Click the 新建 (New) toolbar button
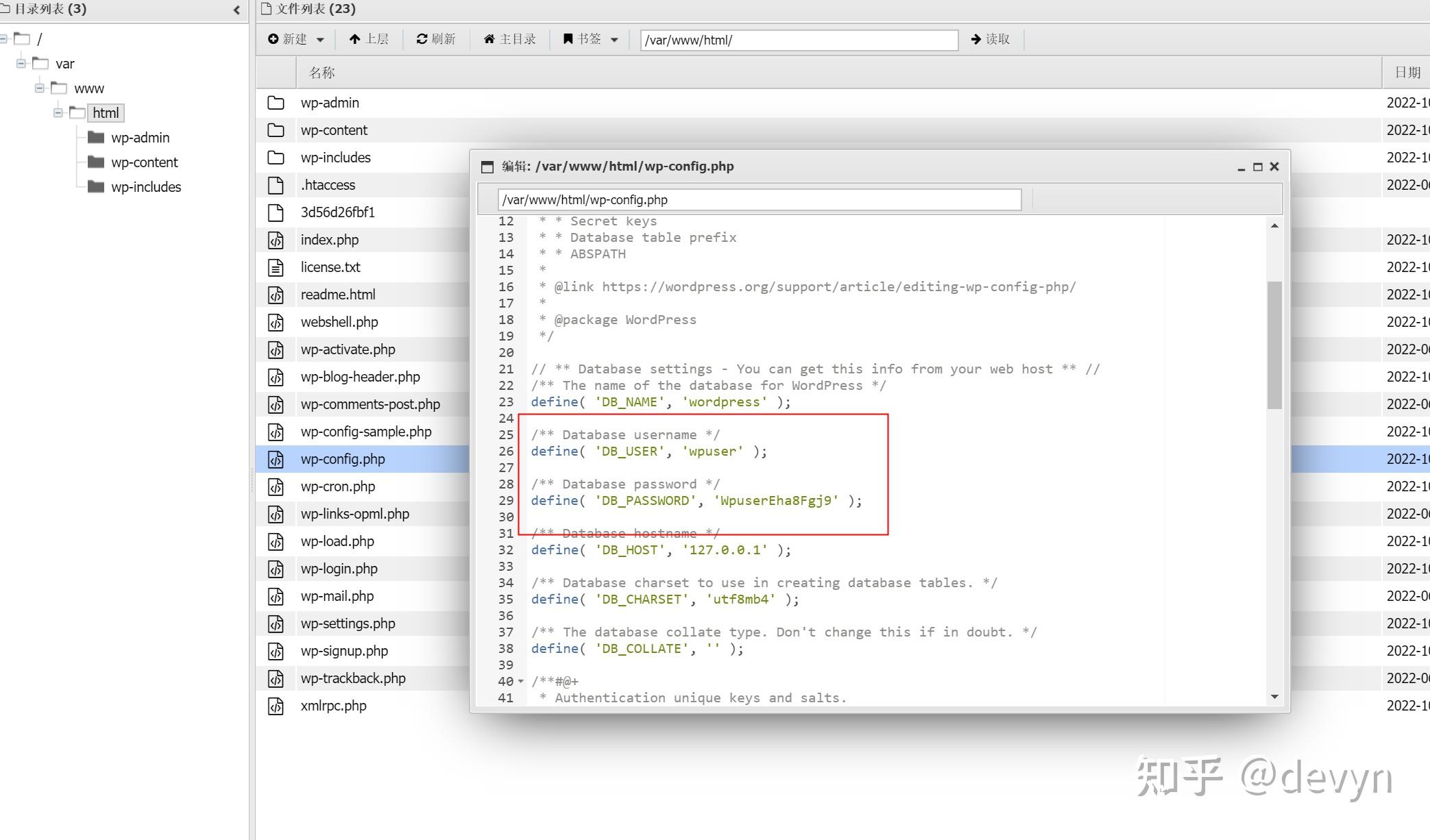Screen dimensions: 1430x840 (x=295, y=39)
